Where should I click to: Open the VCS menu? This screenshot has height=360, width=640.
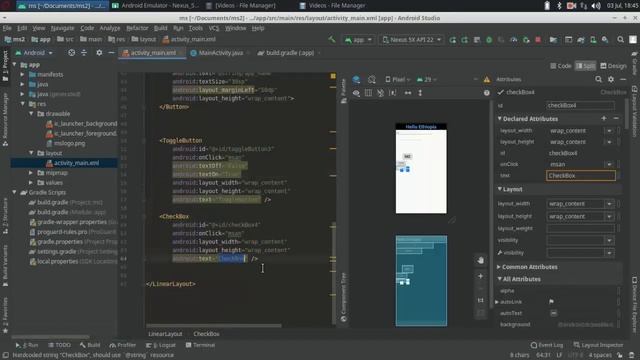[214, 28]
